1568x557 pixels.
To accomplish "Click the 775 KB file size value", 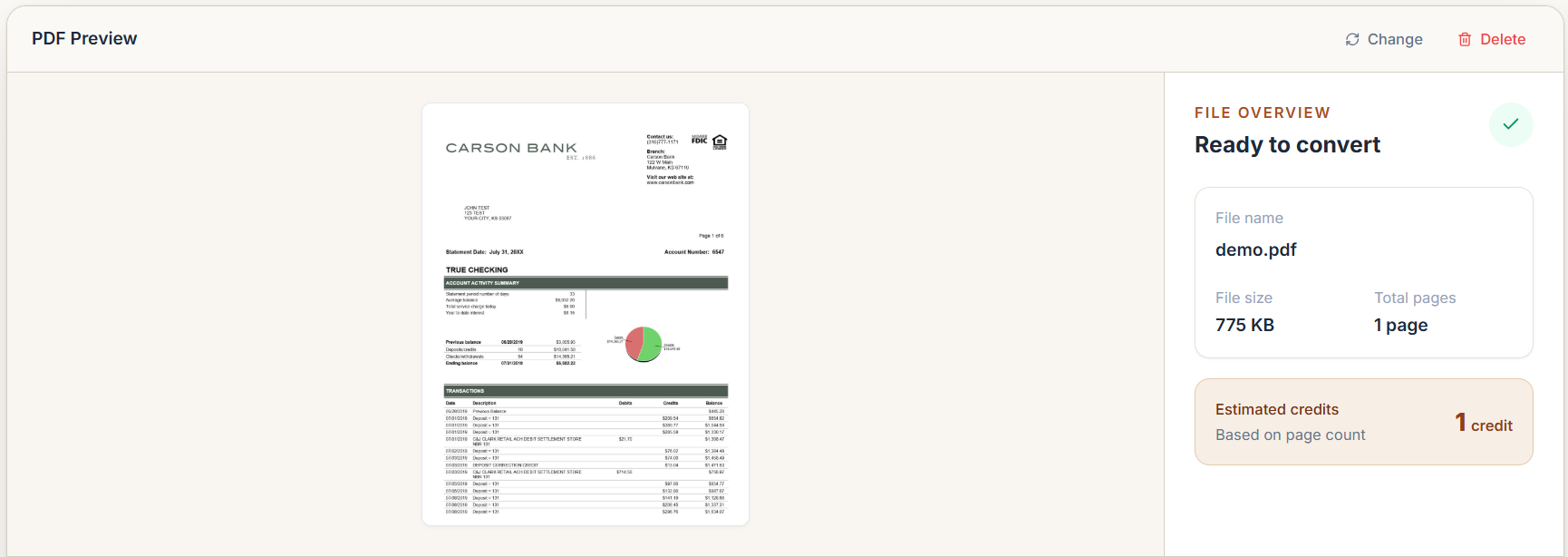I will pyautogui.click(x=1244, y=325).
